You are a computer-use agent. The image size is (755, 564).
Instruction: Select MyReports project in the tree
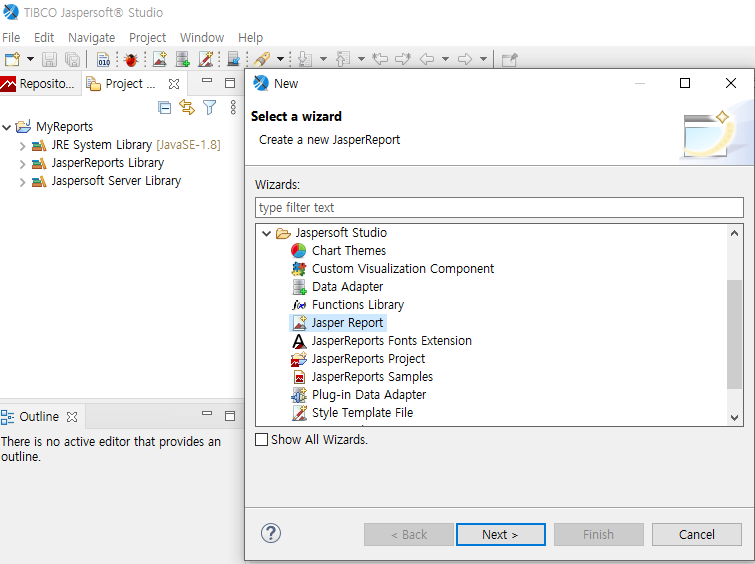tap(64, 127)
